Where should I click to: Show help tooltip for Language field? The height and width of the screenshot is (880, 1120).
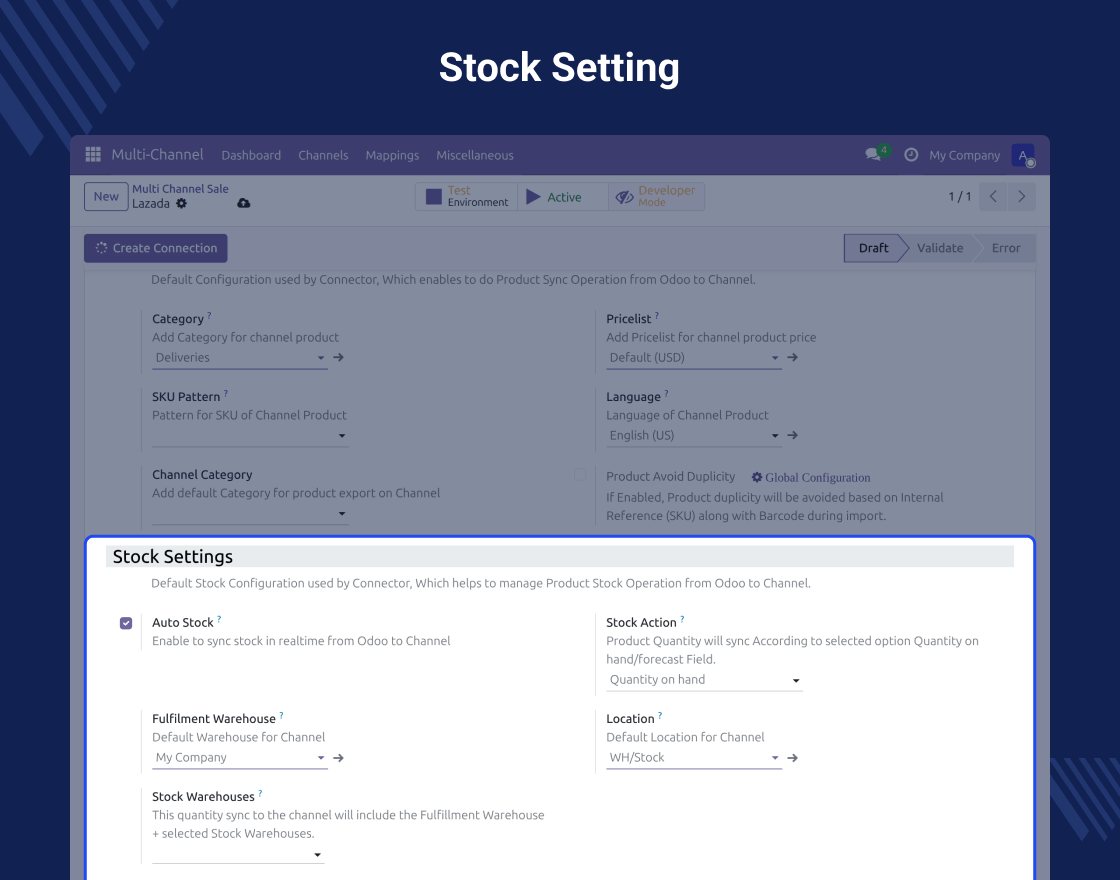tap(666, 393)
